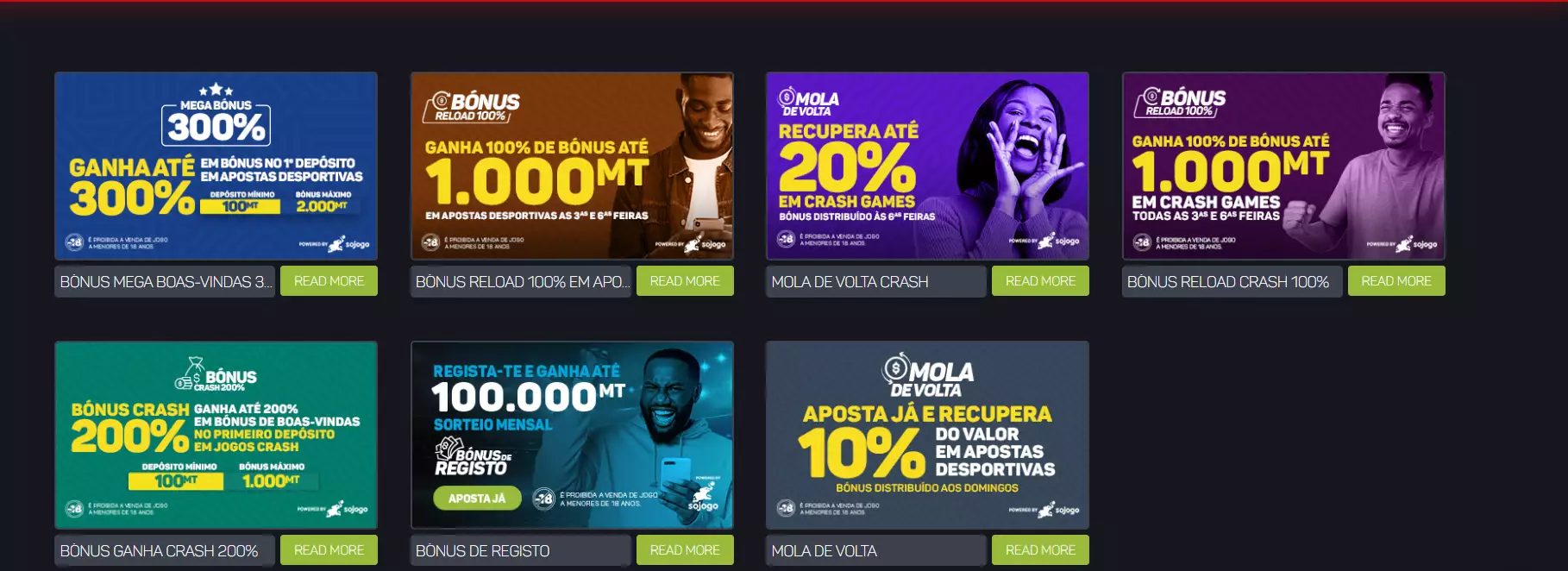The image size is (1568, 571).
Task: Open READ MORE for Bónus Ganha Crash 200%
Action: coord(329,550)
